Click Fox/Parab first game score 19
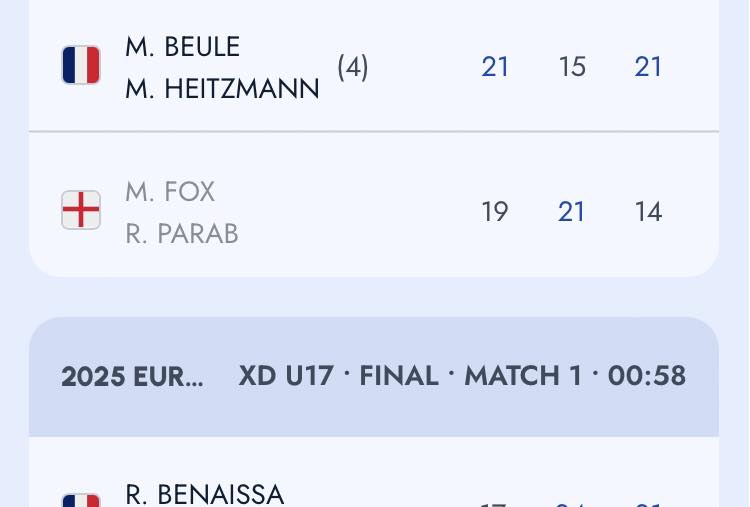 (x=495, y=212)
